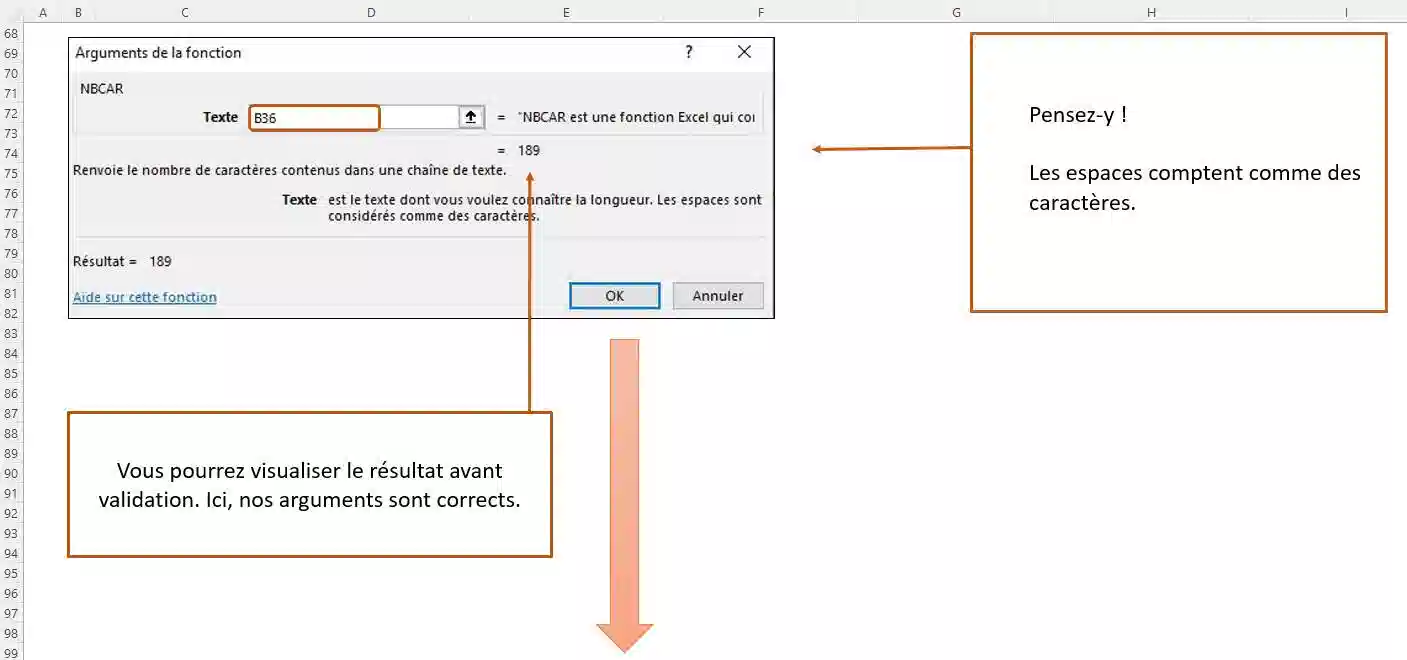Select row 75 header
Screen dimensions: 1407x660
click(11, 173)
